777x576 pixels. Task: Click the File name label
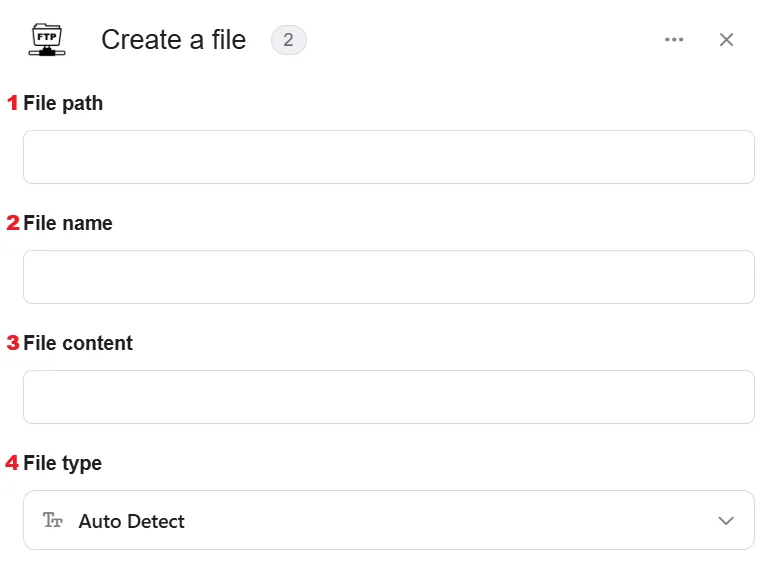68,223
